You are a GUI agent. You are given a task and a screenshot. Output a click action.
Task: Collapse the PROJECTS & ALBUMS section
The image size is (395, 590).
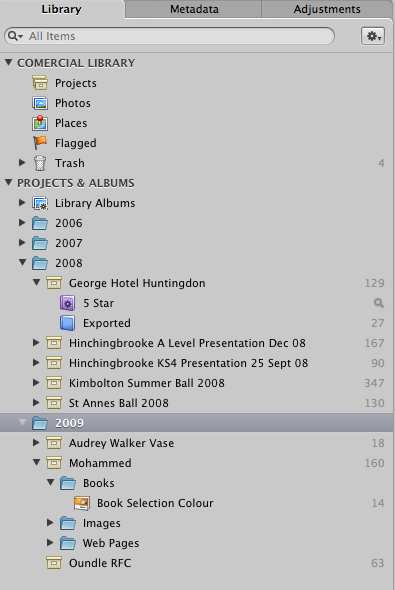point(8,182)
